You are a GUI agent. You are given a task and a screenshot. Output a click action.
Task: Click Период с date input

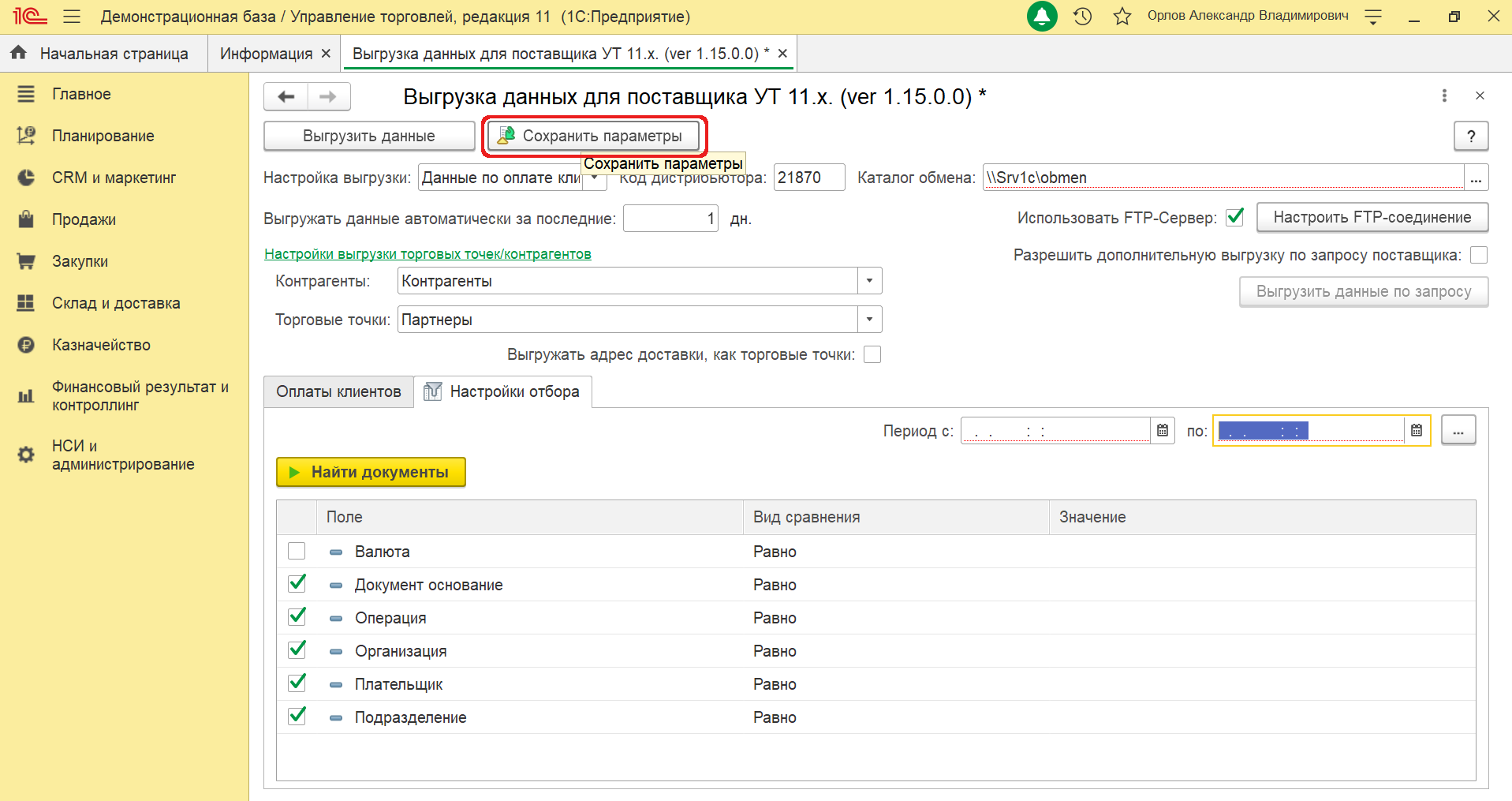click(1056, 430)
